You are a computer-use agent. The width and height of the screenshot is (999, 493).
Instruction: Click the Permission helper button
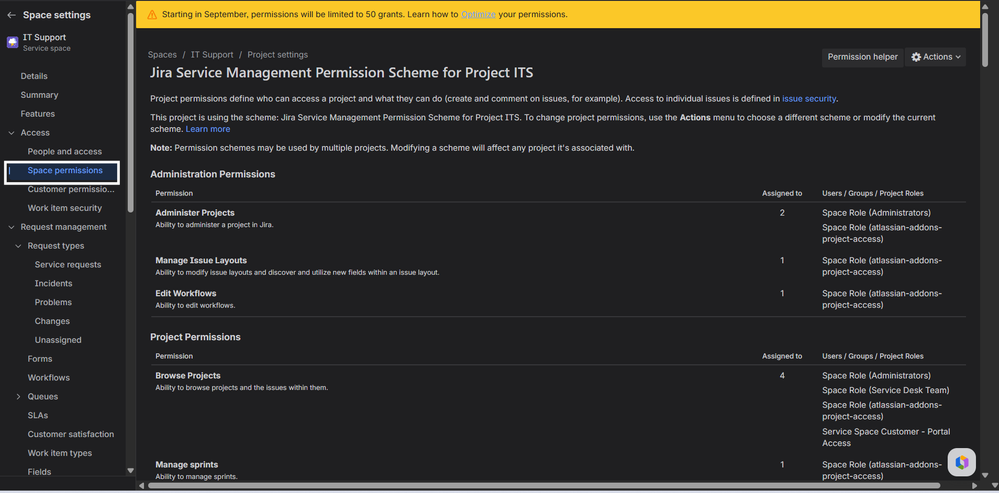[863, 57]
